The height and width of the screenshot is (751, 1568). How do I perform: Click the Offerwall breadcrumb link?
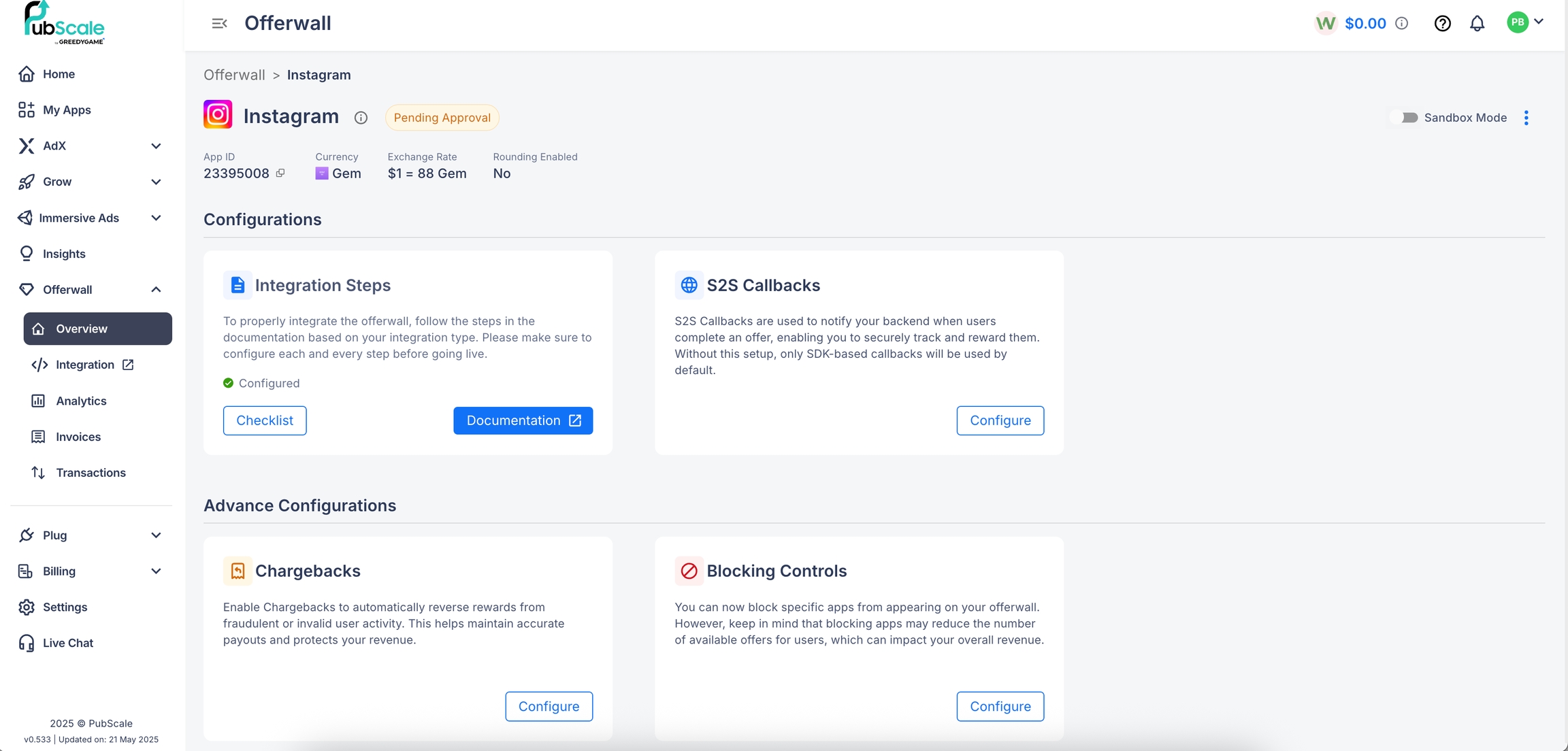pyautogui.click(x=234, y=75)
